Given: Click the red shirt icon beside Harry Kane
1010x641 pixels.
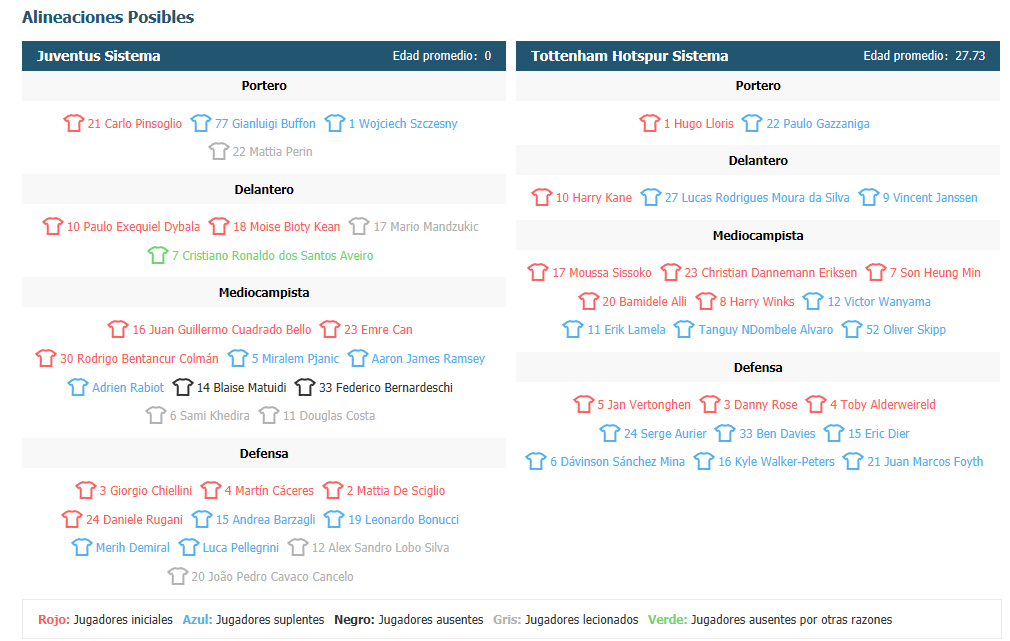Looking at the screenshot, I should [x=542, y=197].
